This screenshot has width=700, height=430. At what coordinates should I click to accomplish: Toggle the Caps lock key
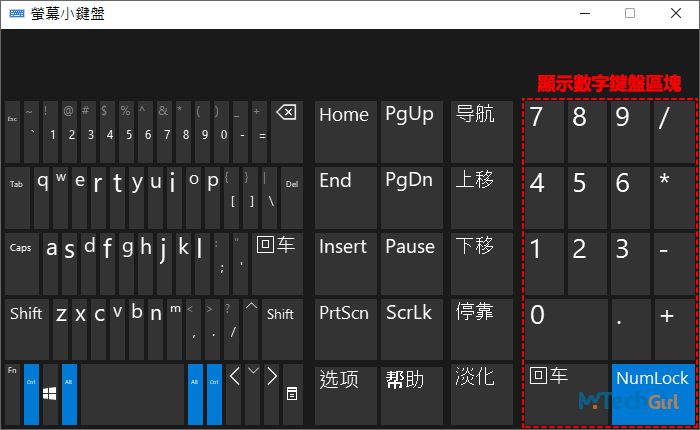tap(21, 260)
